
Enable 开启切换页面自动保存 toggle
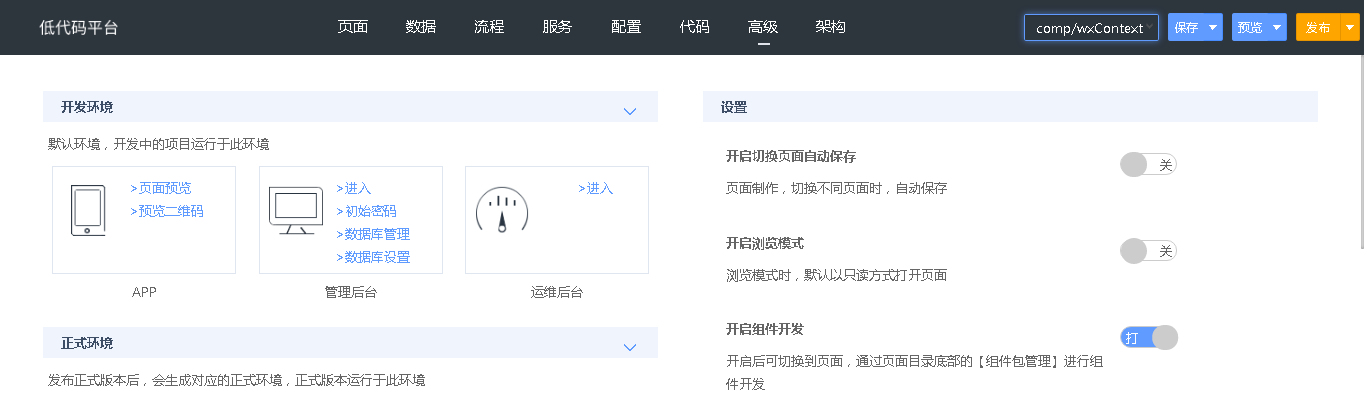(x=1149, y=165)
